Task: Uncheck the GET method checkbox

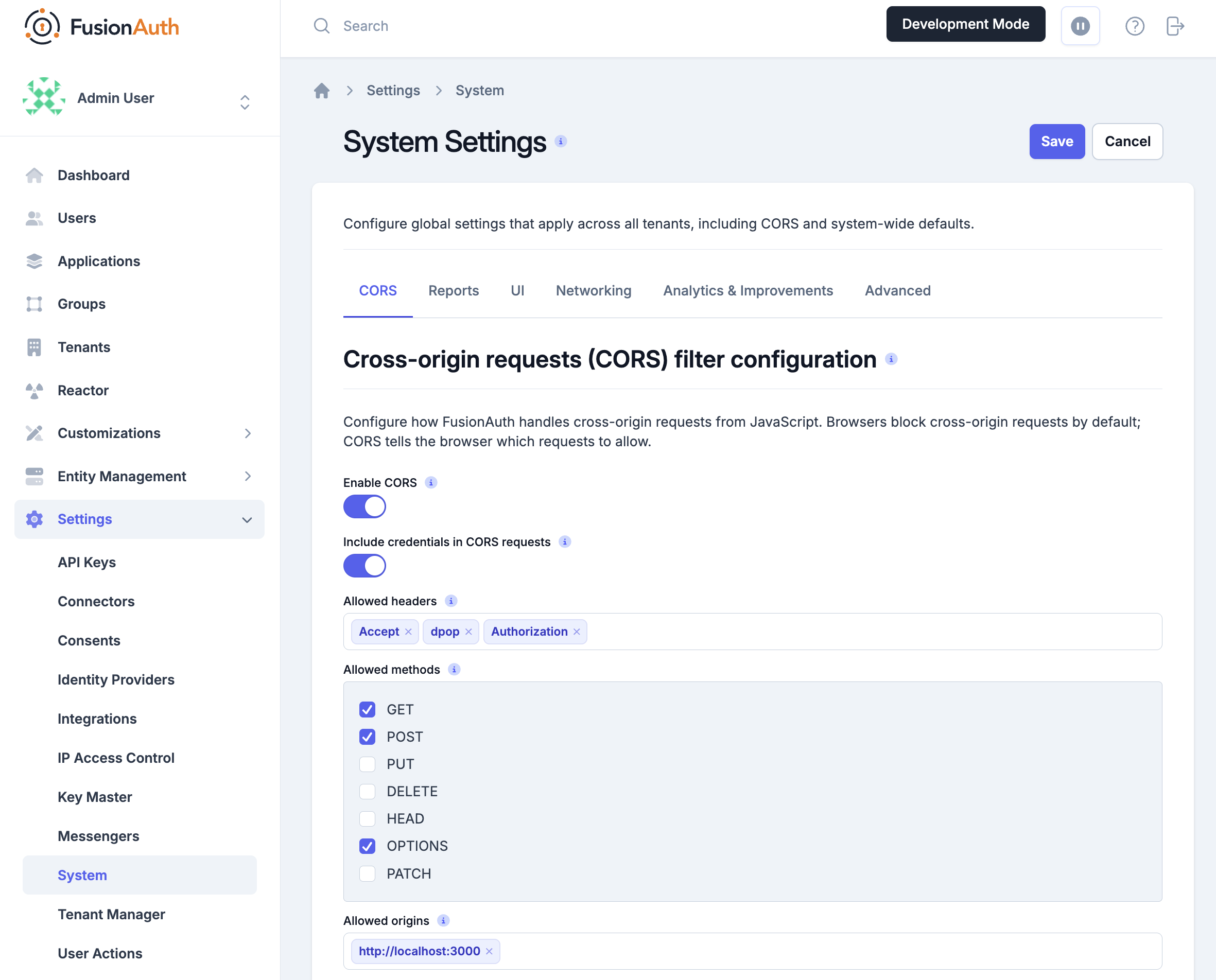Action: pos(367,710)
